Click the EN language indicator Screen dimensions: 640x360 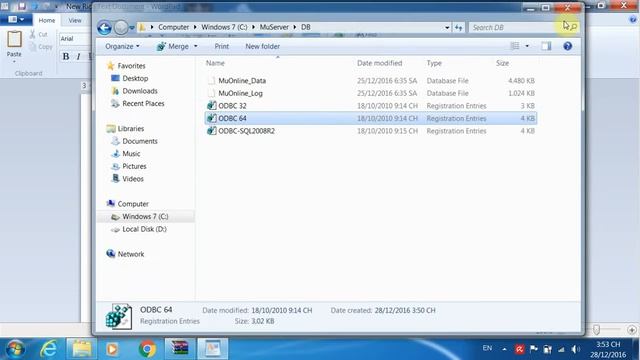487,348
